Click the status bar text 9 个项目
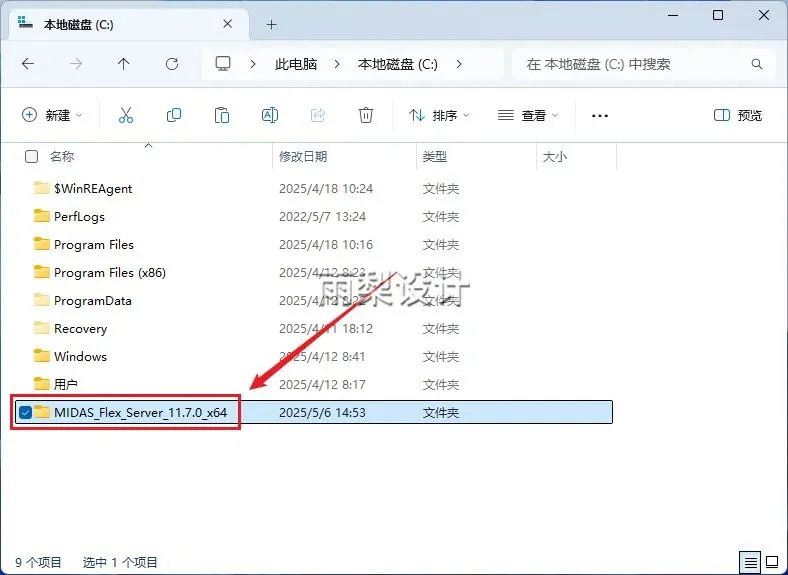The image size is (788, 575). [x=38, y=562]
